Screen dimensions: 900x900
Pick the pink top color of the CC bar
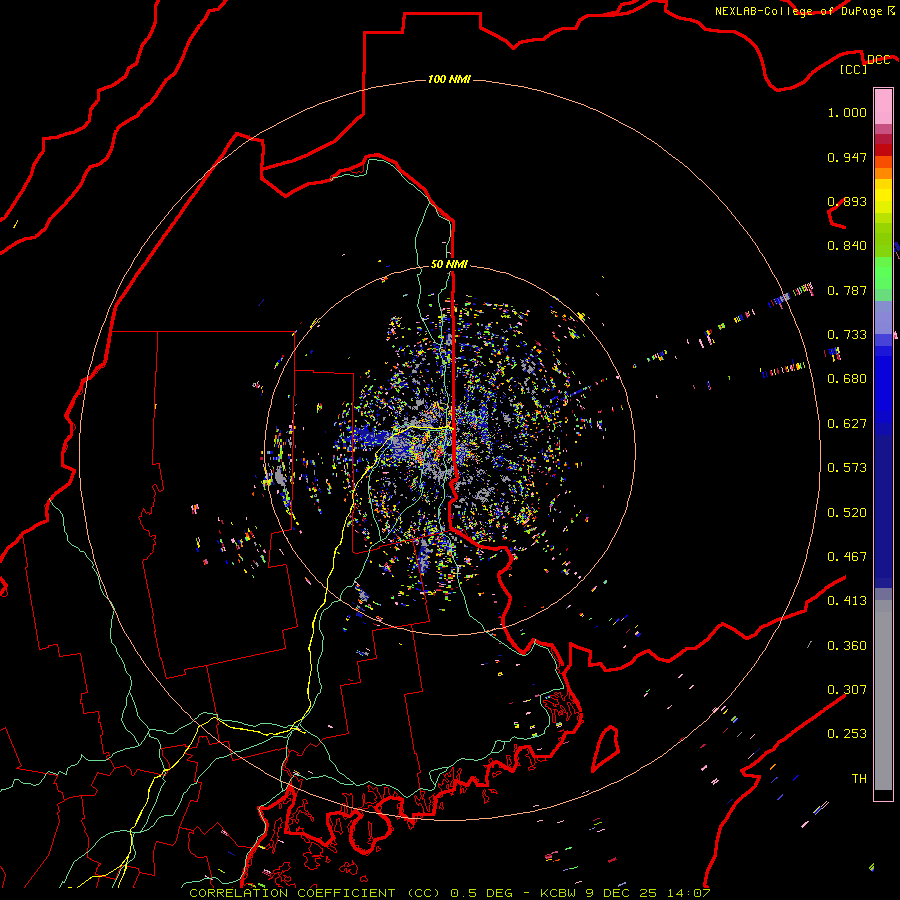pyautogui.click(x=883, y=107)
